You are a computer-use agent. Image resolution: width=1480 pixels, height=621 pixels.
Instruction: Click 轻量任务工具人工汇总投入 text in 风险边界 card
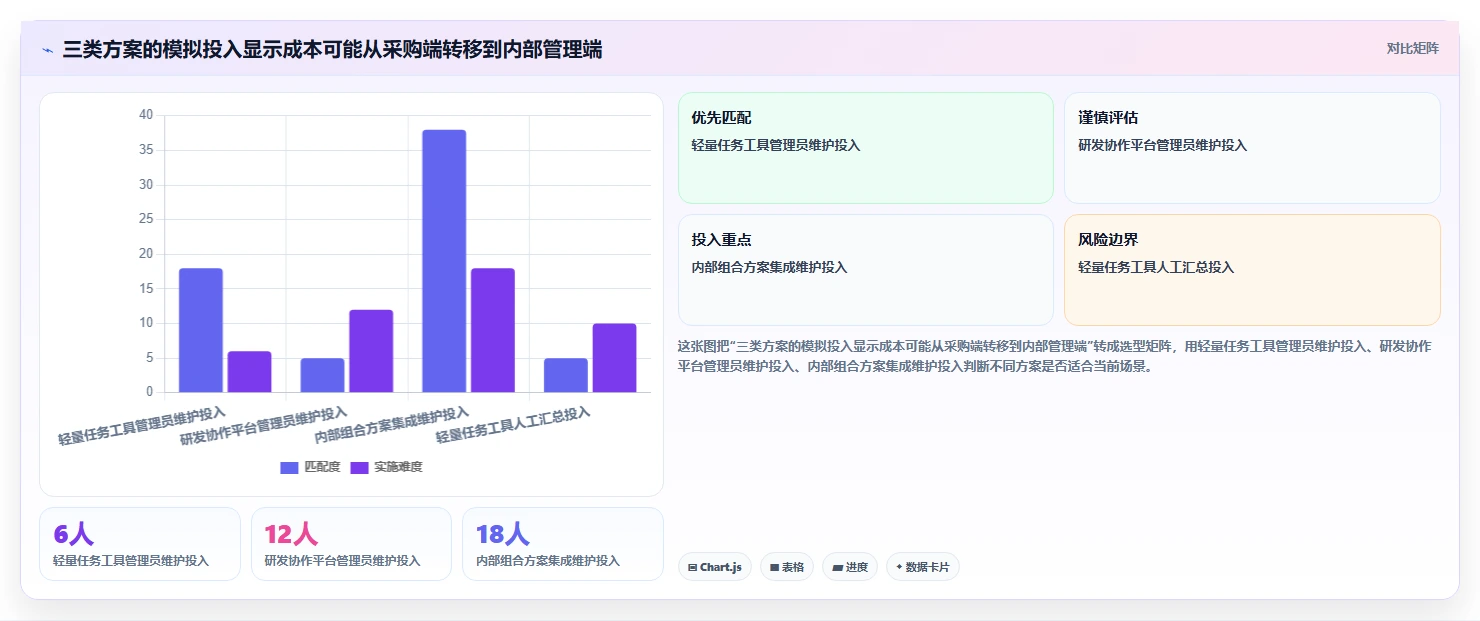click(1156, 267)
